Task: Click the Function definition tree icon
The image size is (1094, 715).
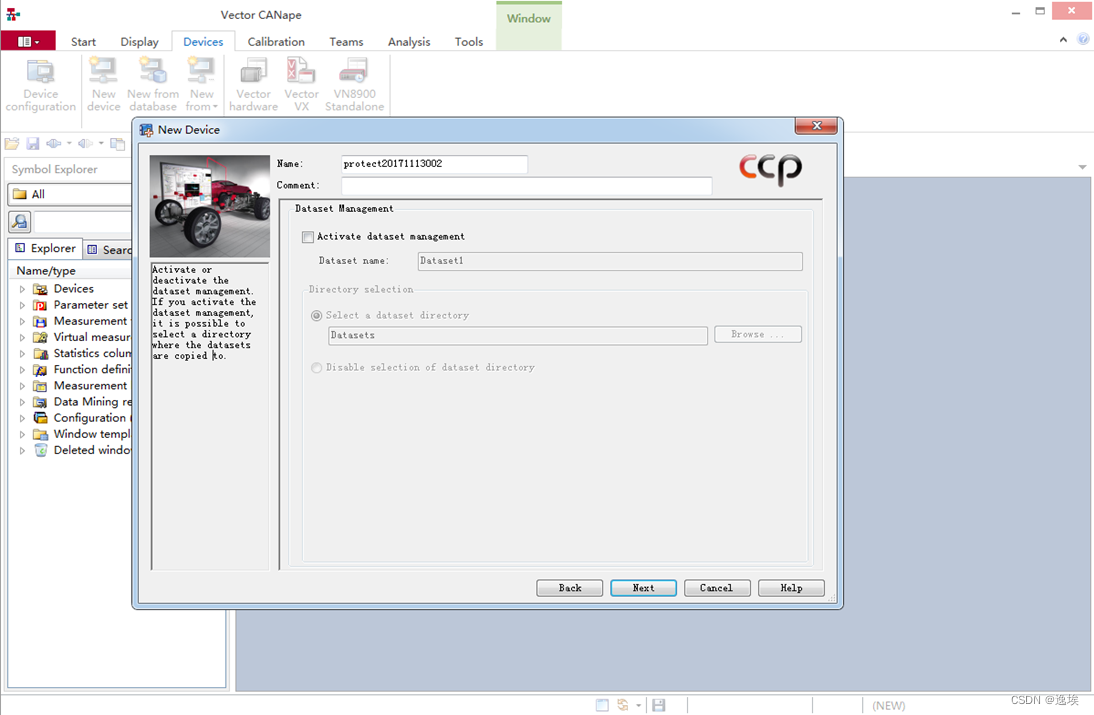Action: (x=40, y=370)
